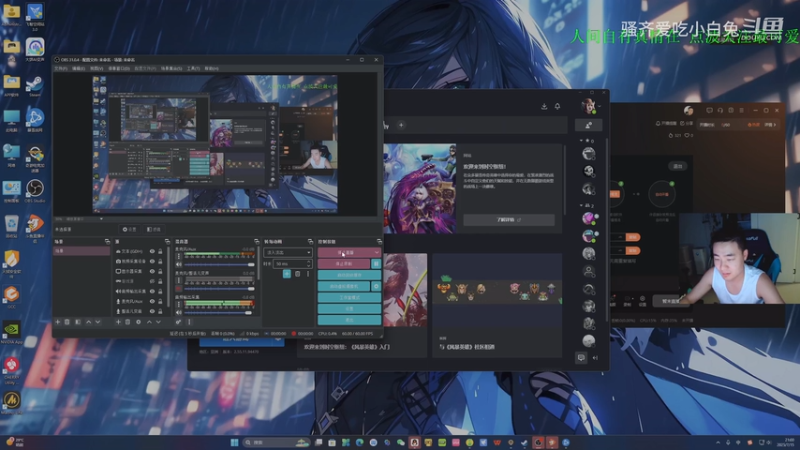Remove selected scene with Scenes trash icon
Viewport: 800px width, 450px height.
pos(67,322)
